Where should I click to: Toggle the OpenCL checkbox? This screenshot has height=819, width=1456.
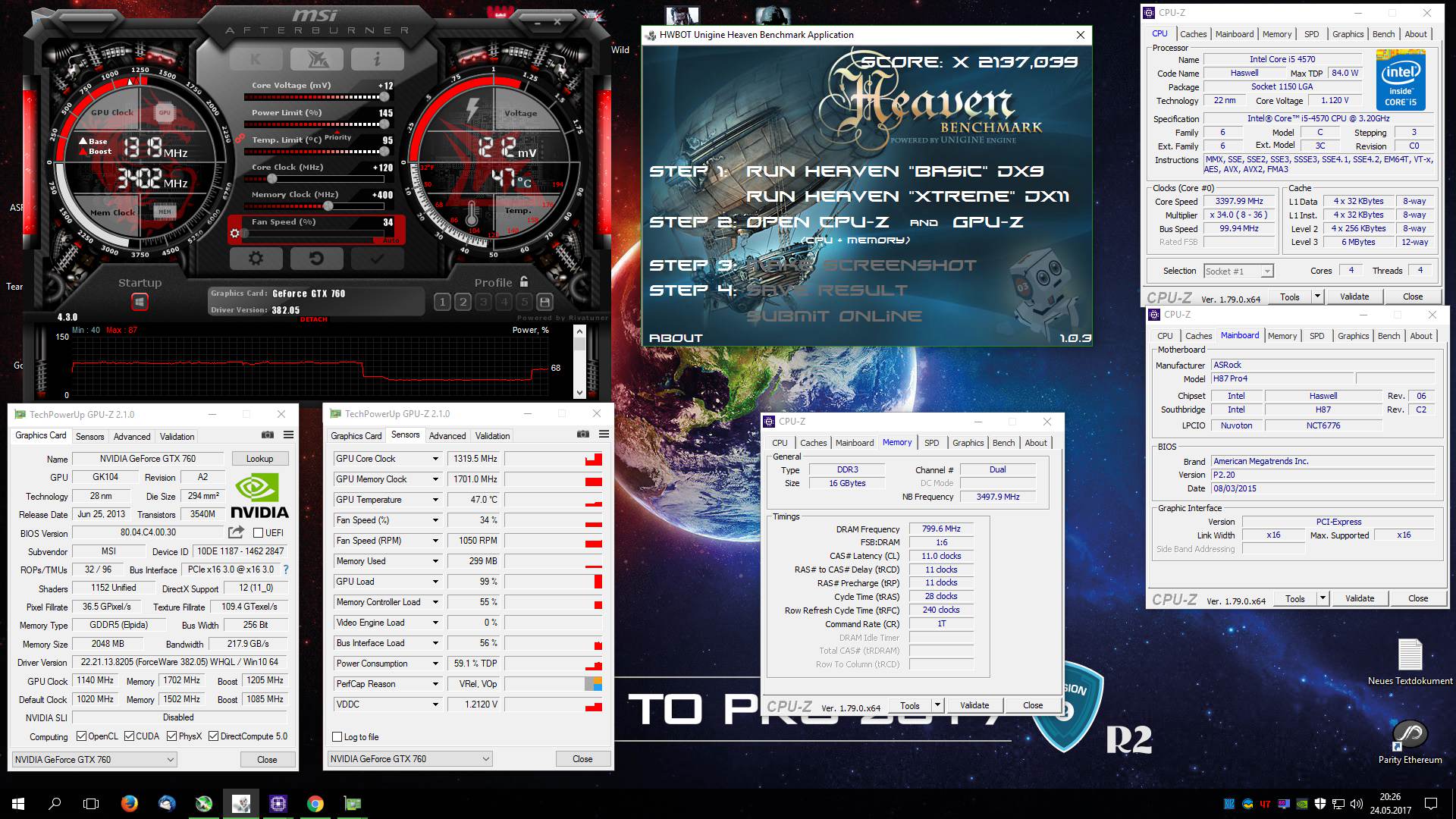[x=83, y=736]
